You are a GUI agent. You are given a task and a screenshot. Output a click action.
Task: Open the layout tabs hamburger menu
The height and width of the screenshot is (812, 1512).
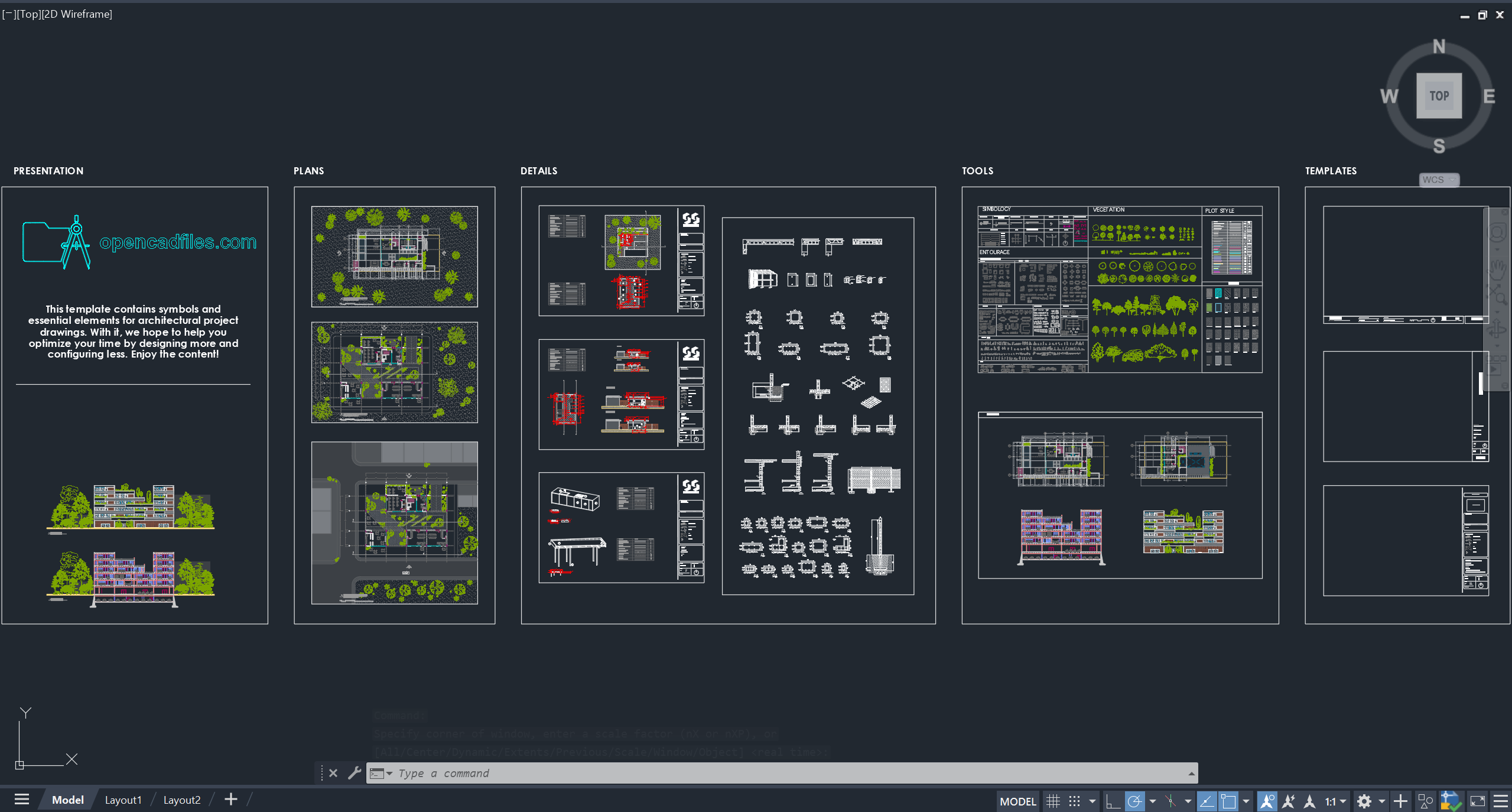[22, 800]
